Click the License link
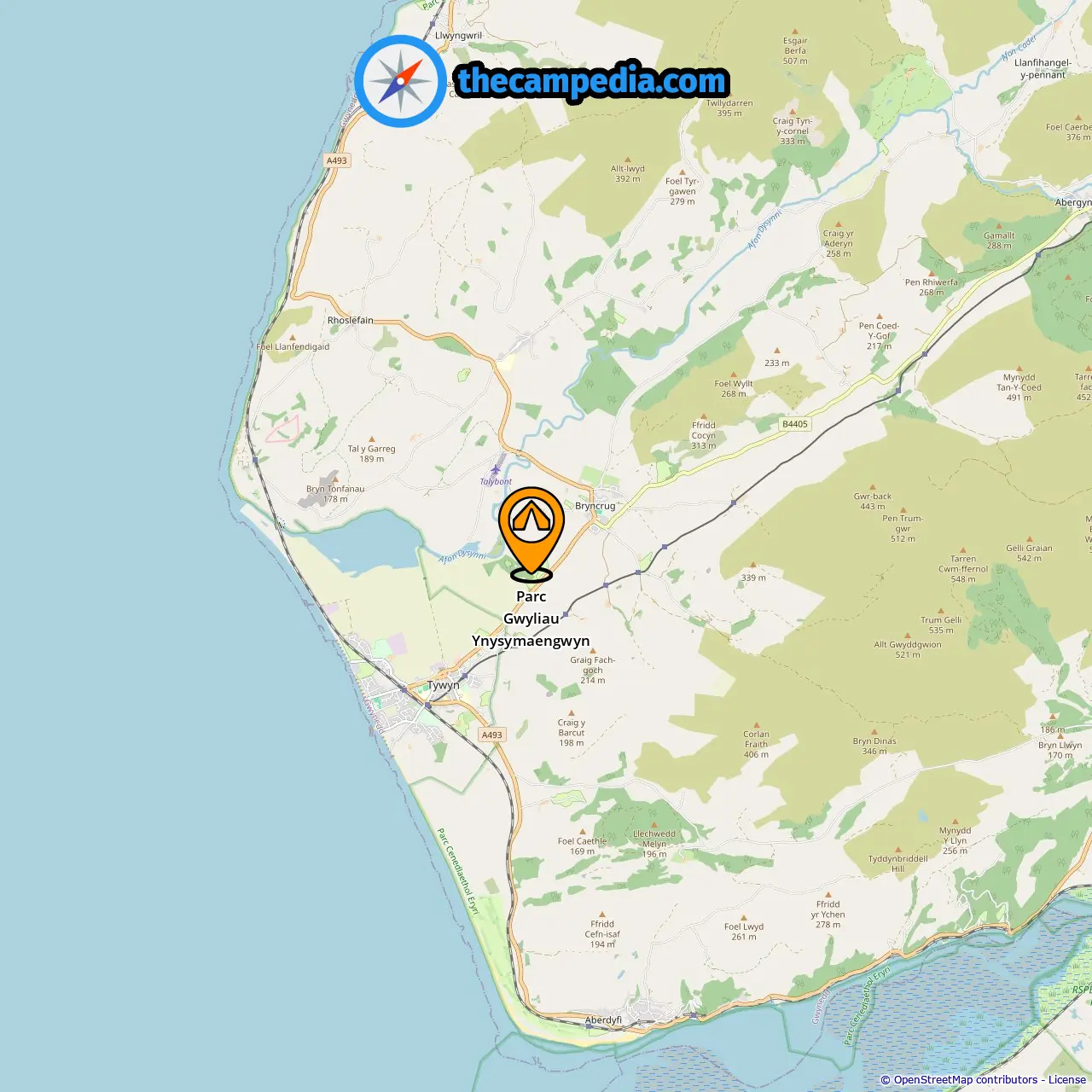The width and height of the screenshot is (1092, 1092). point(1067,1080)
